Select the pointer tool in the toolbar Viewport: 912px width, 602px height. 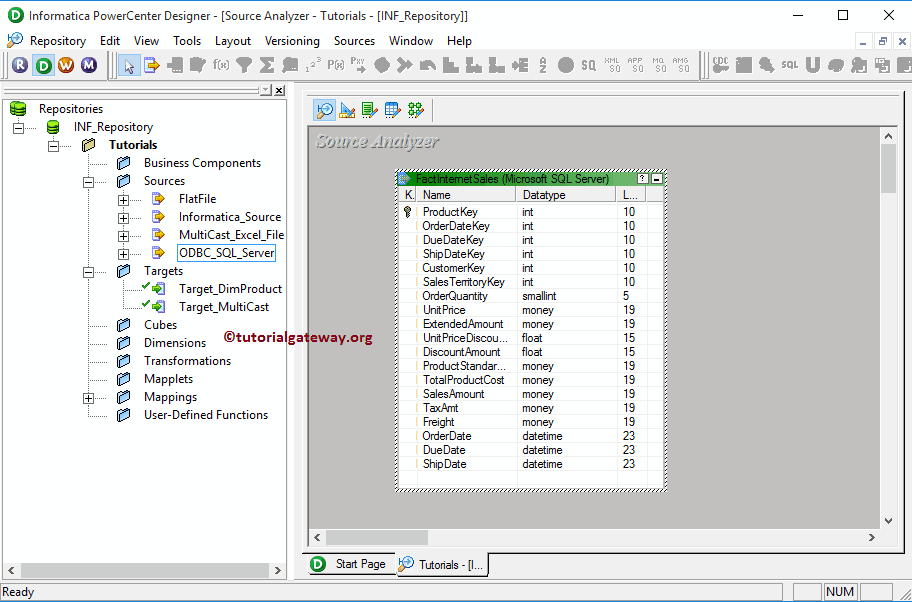click(130, 64)
